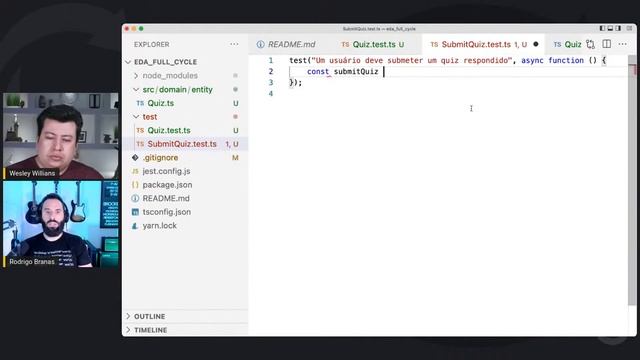
Task: Place cursor in the test description string on line 1
Action: tap(411, 60)
